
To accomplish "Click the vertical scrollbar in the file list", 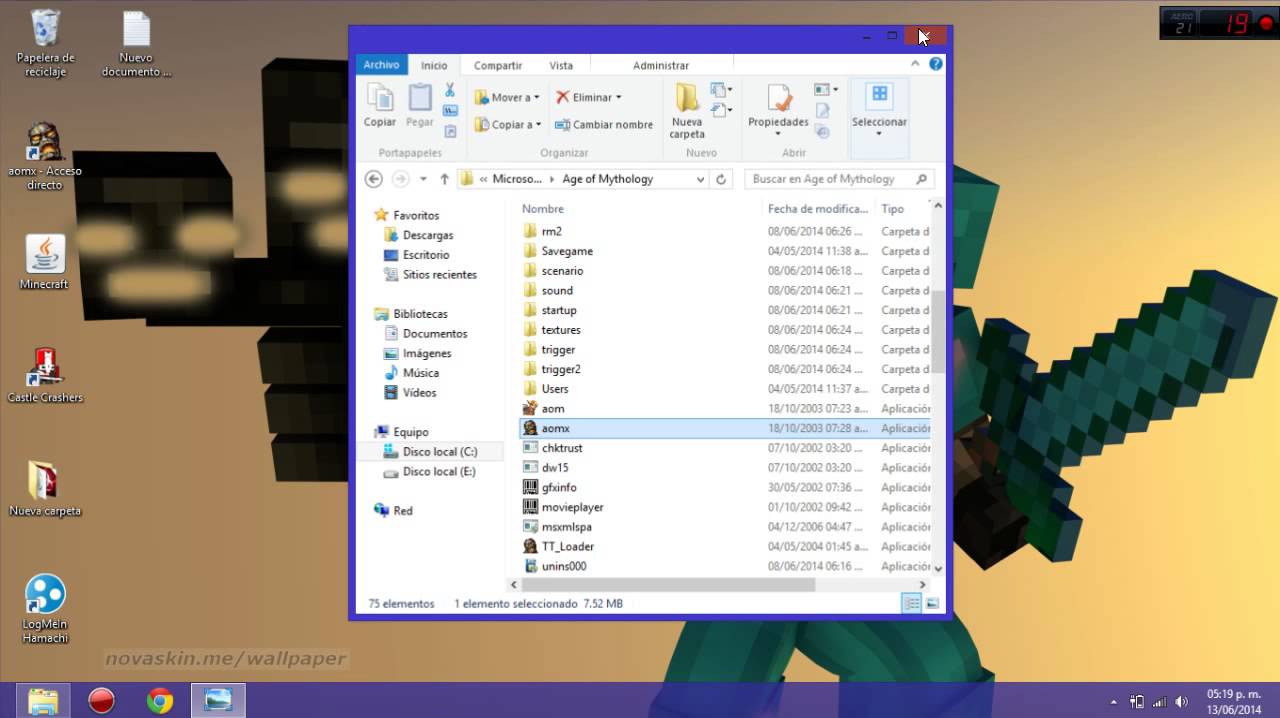I will (x=937, y=330).
